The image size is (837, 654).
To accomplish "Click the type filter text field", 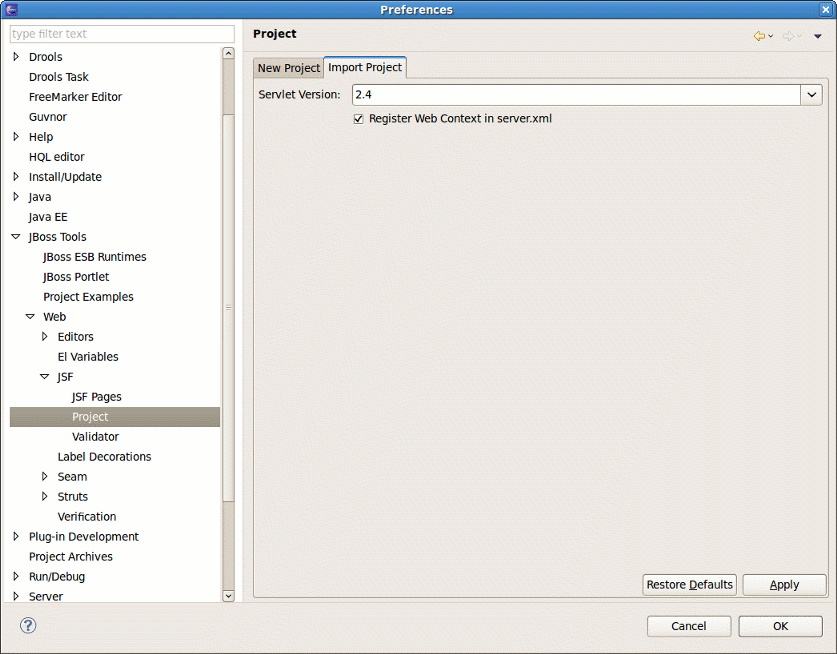I will point(122,34).
